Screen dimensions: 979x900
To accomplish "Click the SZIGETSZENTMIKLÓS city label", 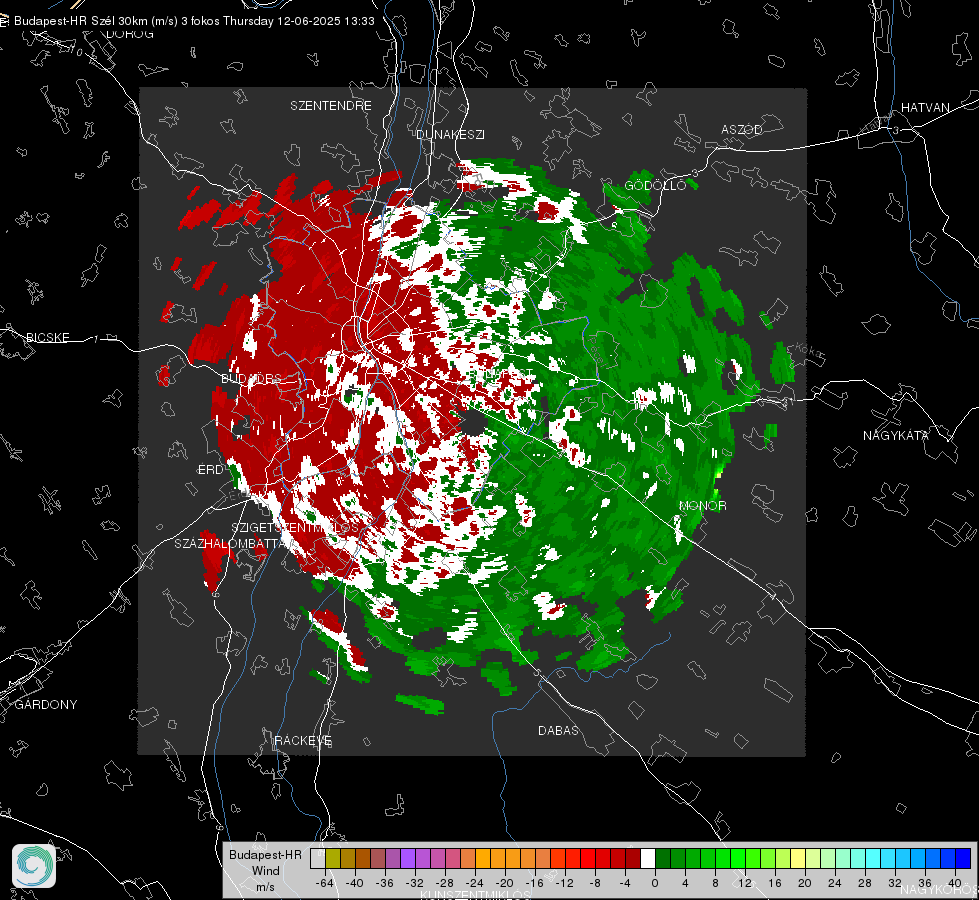I will (295, 528).
